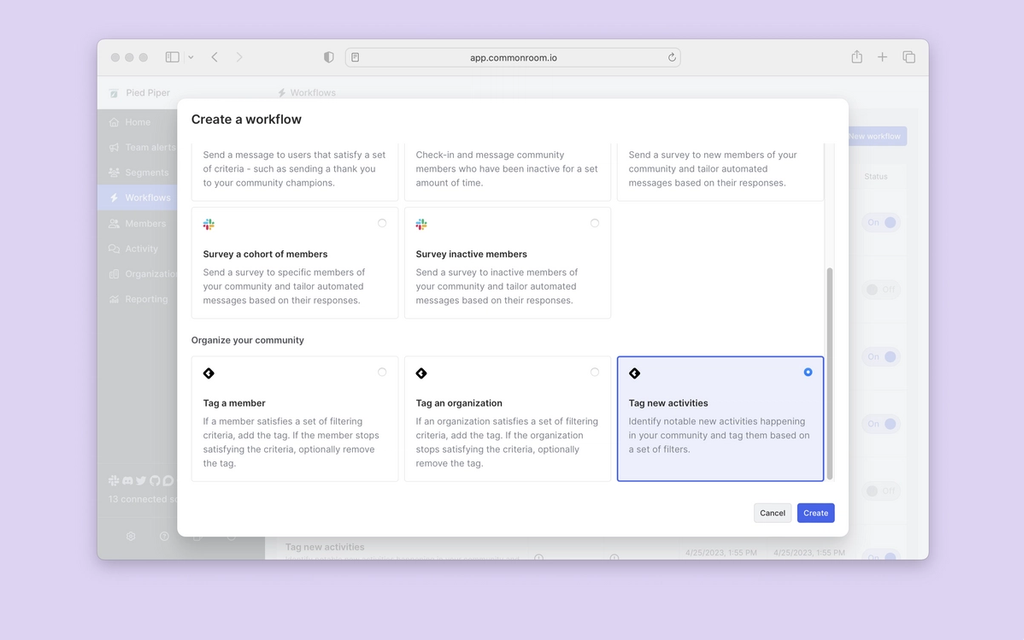Viewport: 1024px width, 640px height.
Task: Click the GitHub integration icon
Action: click(155, 481)
